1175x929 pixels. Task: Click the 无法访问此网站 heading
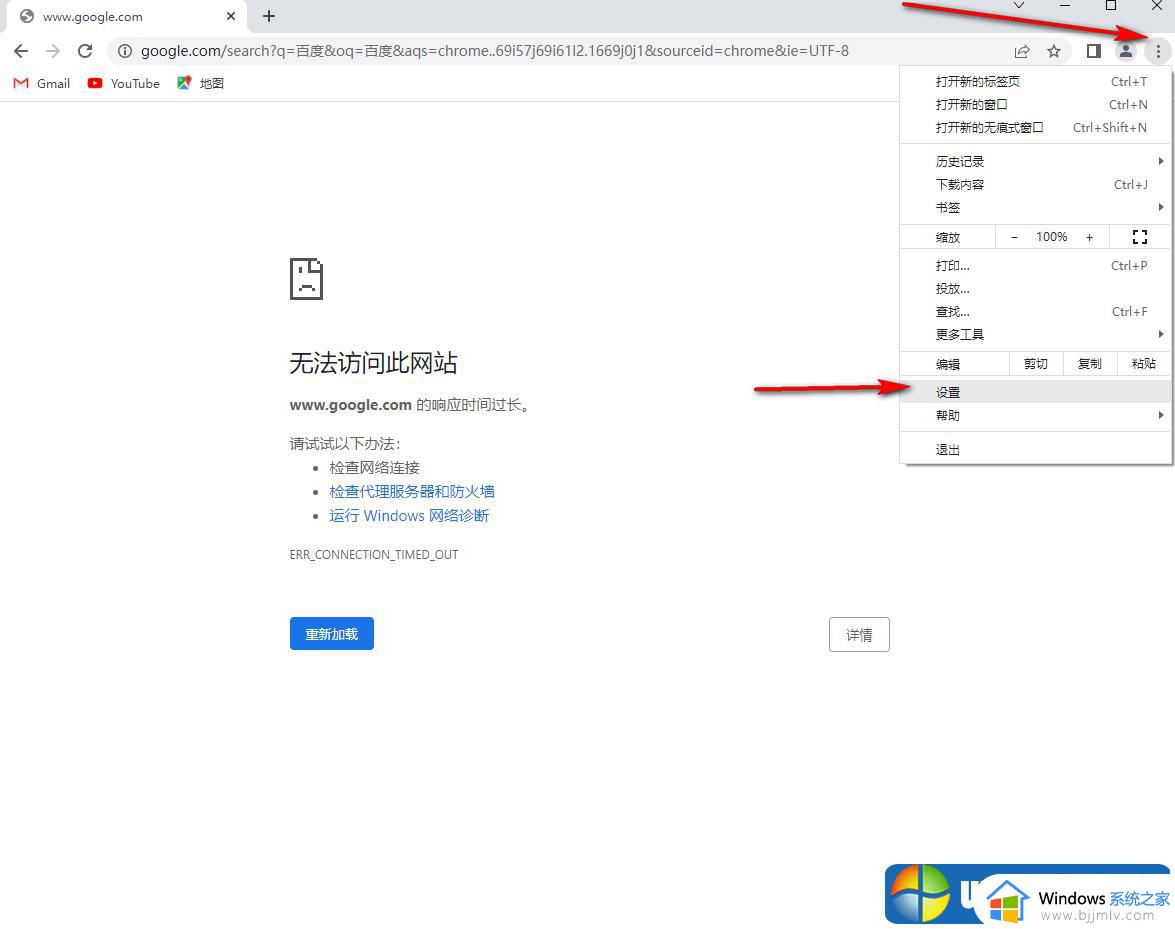373,363
